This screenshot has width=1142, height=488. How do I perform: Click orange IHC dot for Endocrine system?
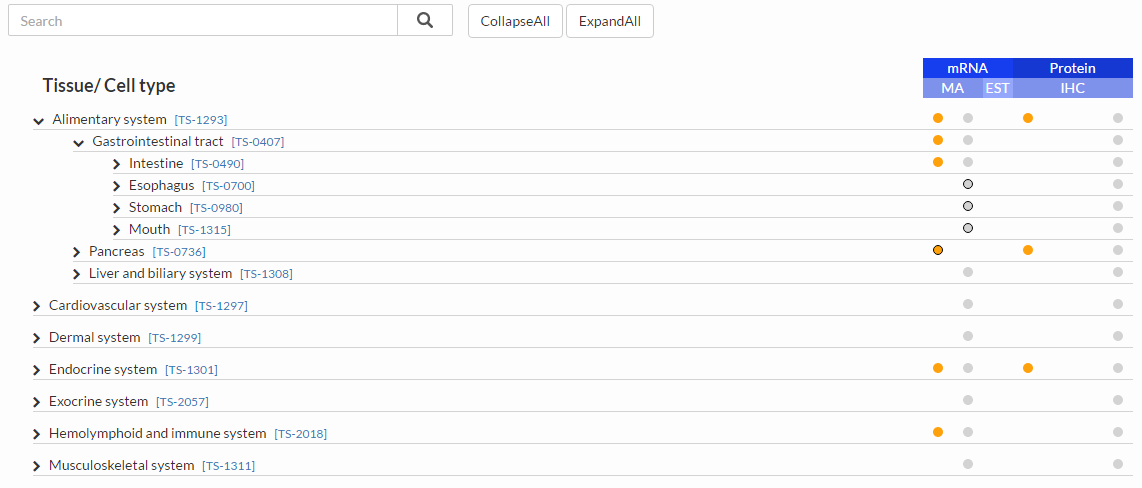pos(1028,368)
